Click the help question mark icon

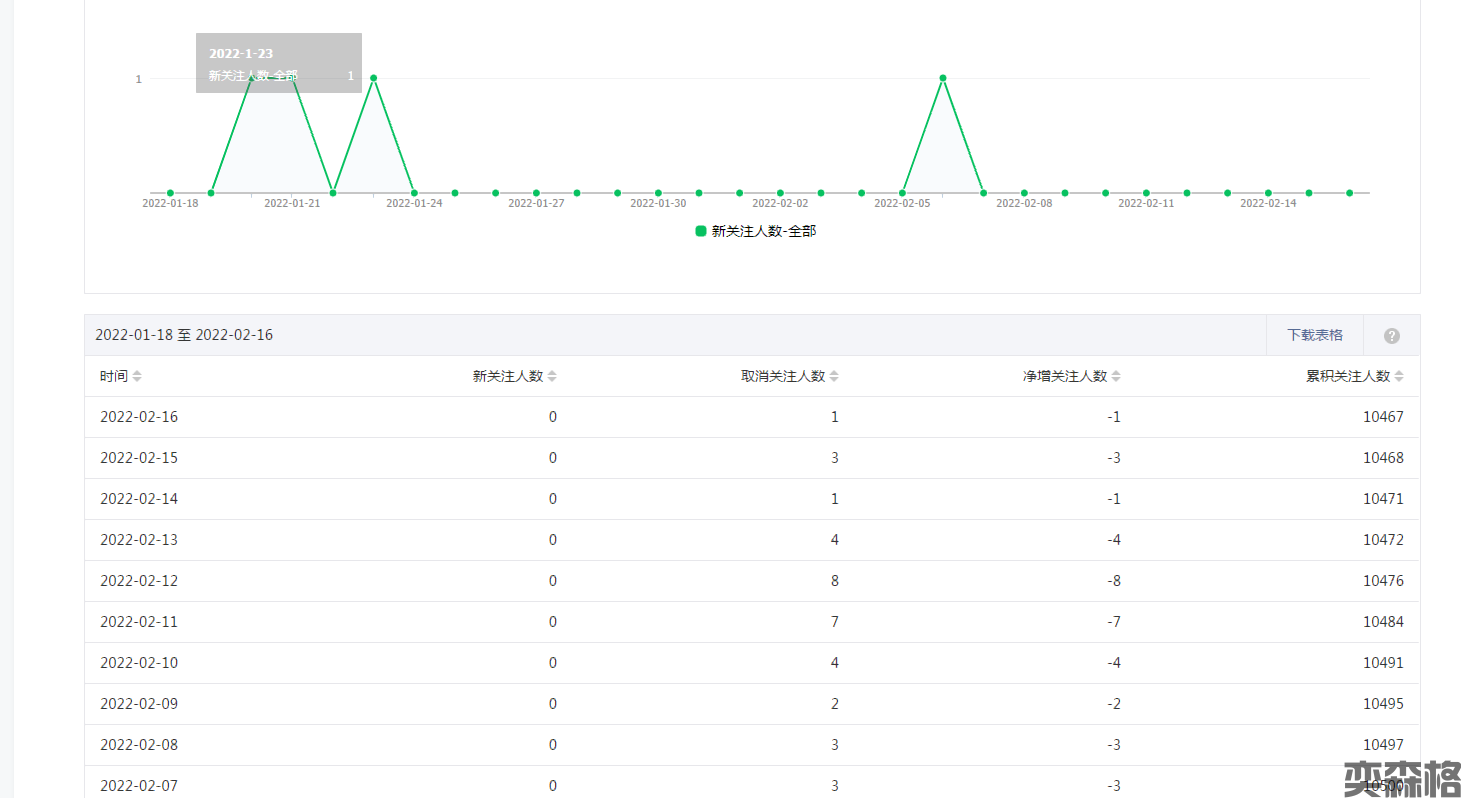[1391, 336]
